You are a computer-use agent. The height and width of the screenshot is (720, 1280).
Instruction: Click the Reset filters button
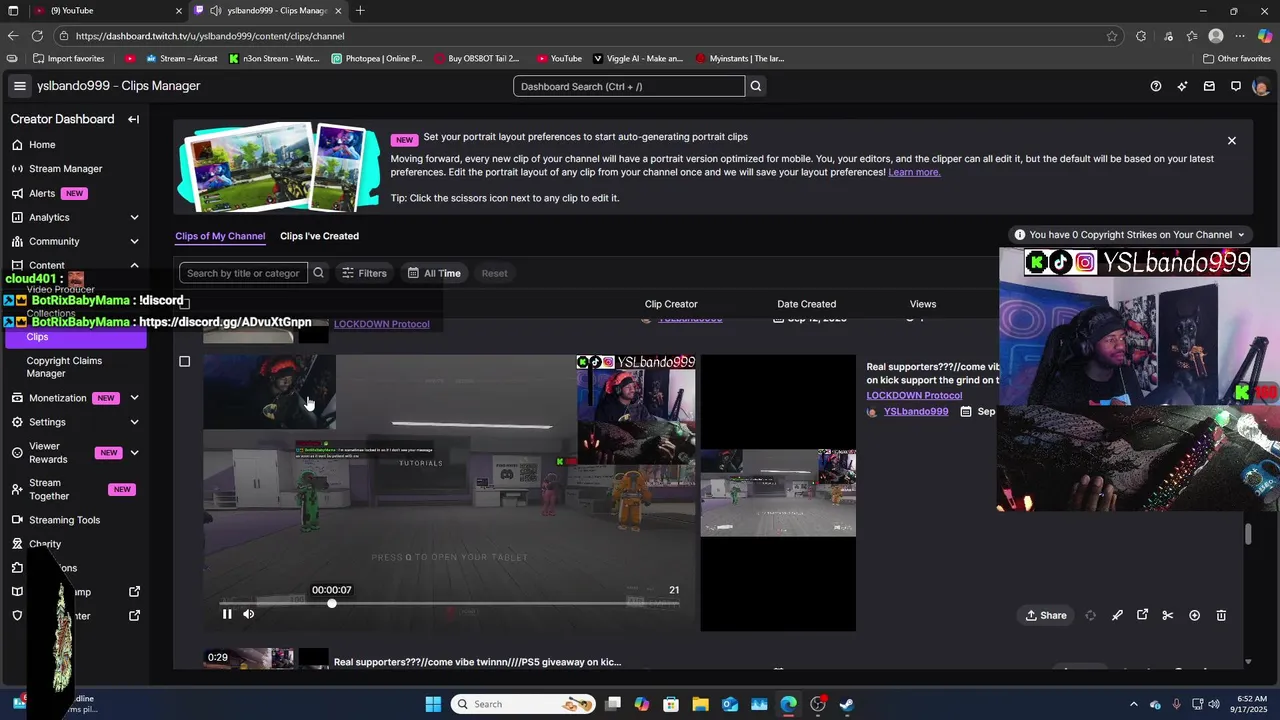[494, 273]
